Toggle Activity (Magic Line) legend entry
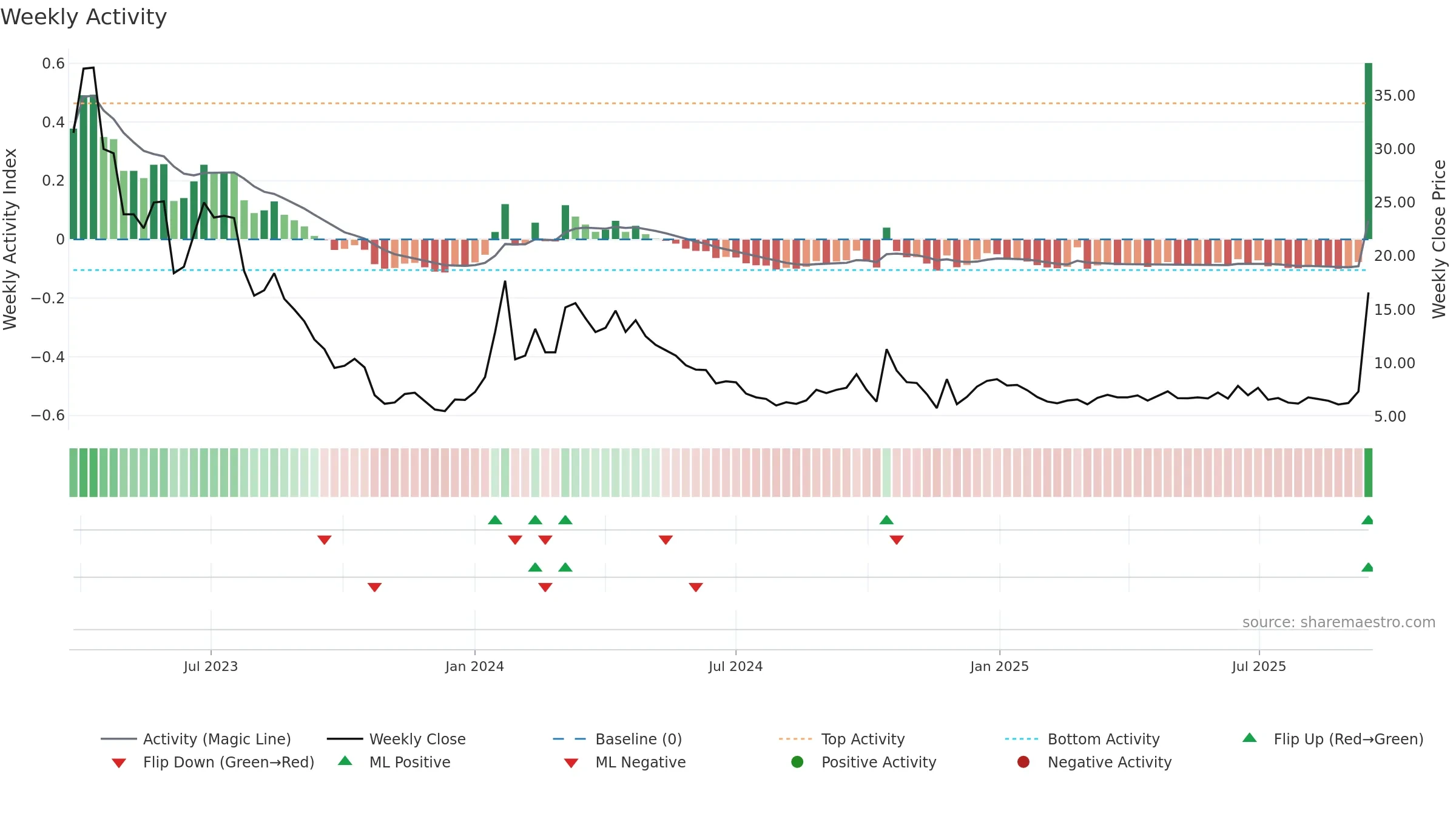This screenshot has width=1456, height=819. coord(196,739)
